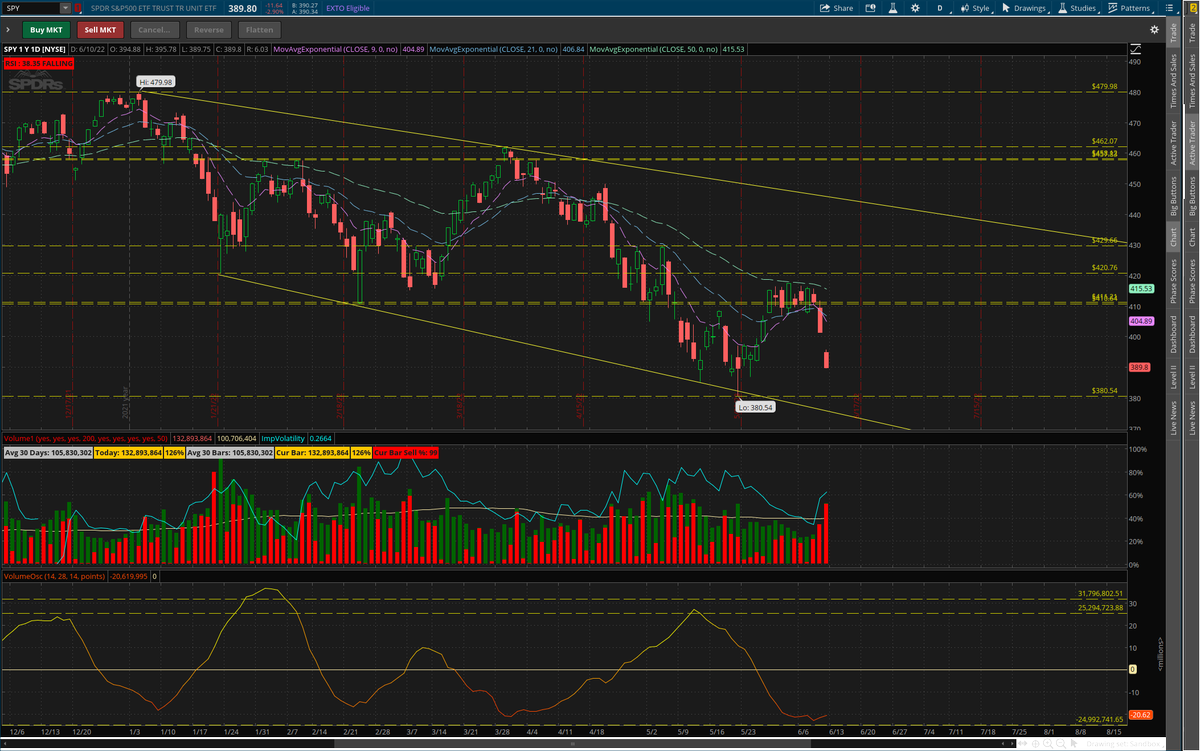Click the red -20.62 oscillator value tag
Image resolution: width=1200 pixels, height=751 pixels.
[1141, 715]
